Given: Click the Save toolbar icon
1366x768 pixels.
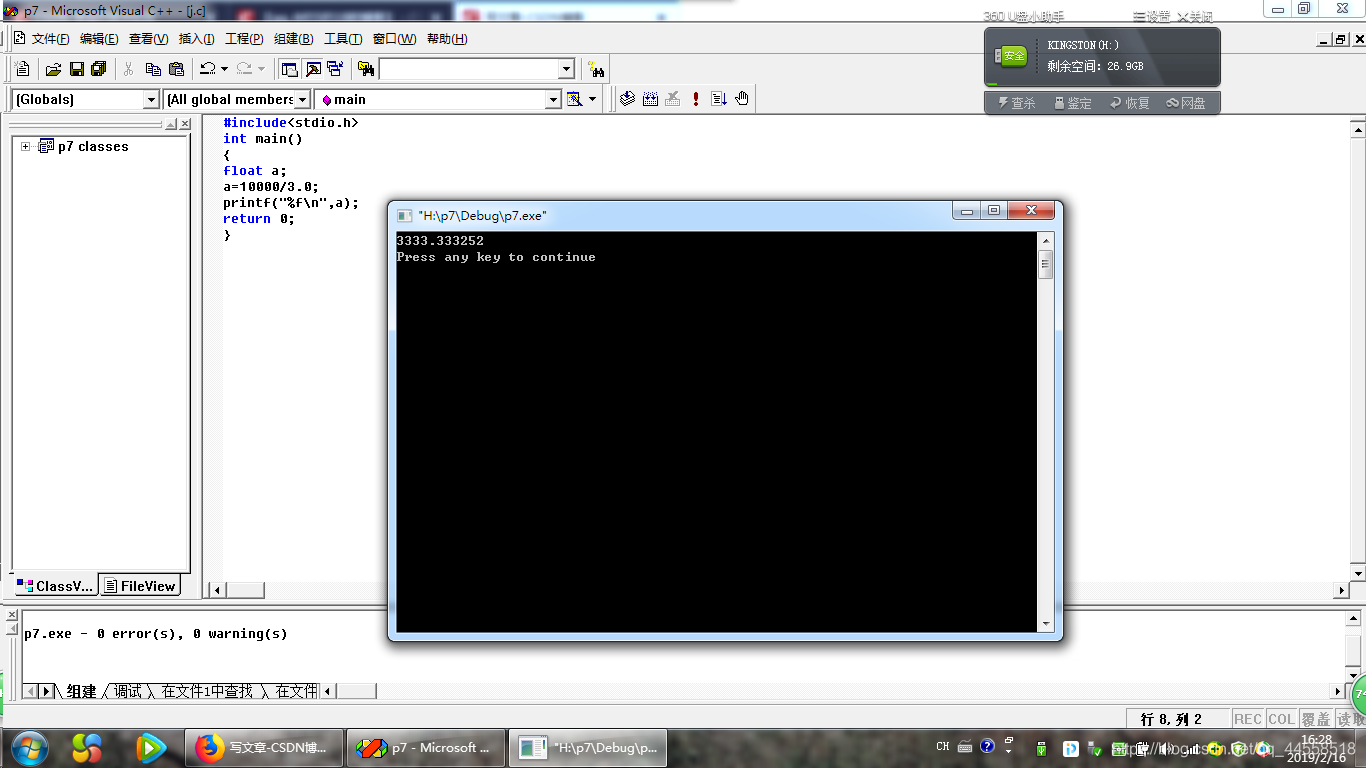Looking at the screenshot, I should coord(76,69).
